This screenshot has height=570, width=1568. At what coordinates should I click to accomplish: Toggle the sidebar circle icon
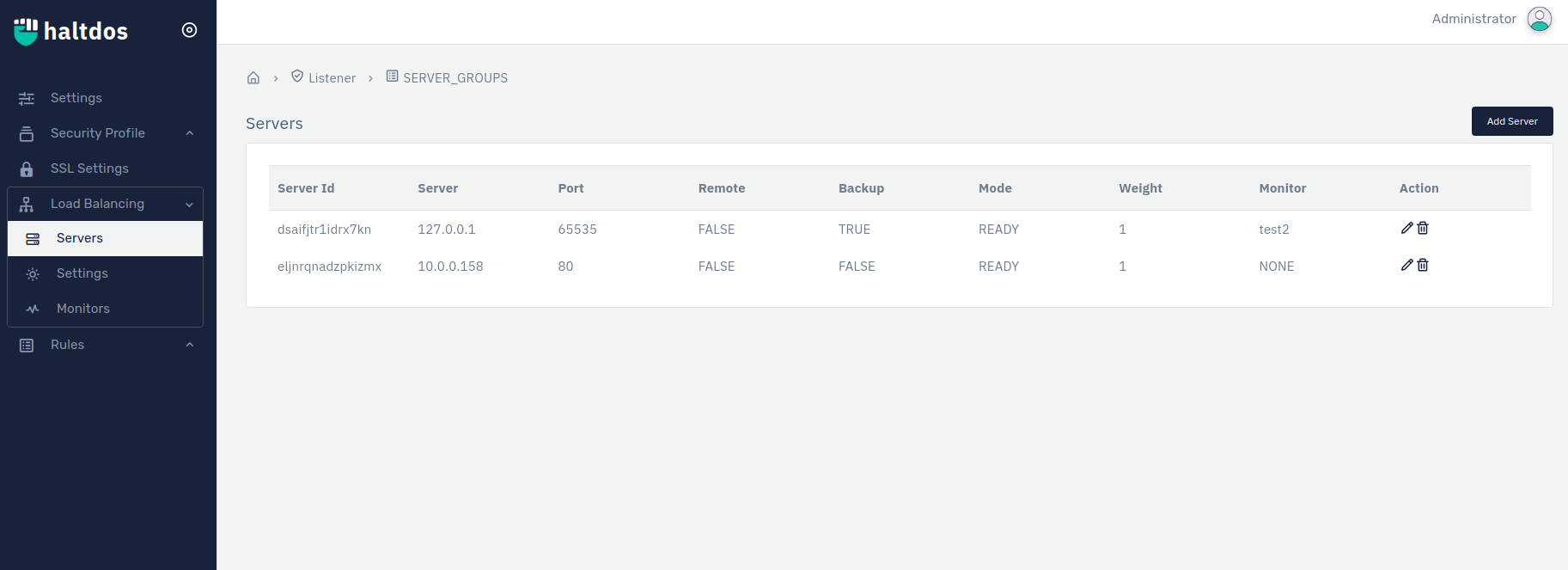190,30
